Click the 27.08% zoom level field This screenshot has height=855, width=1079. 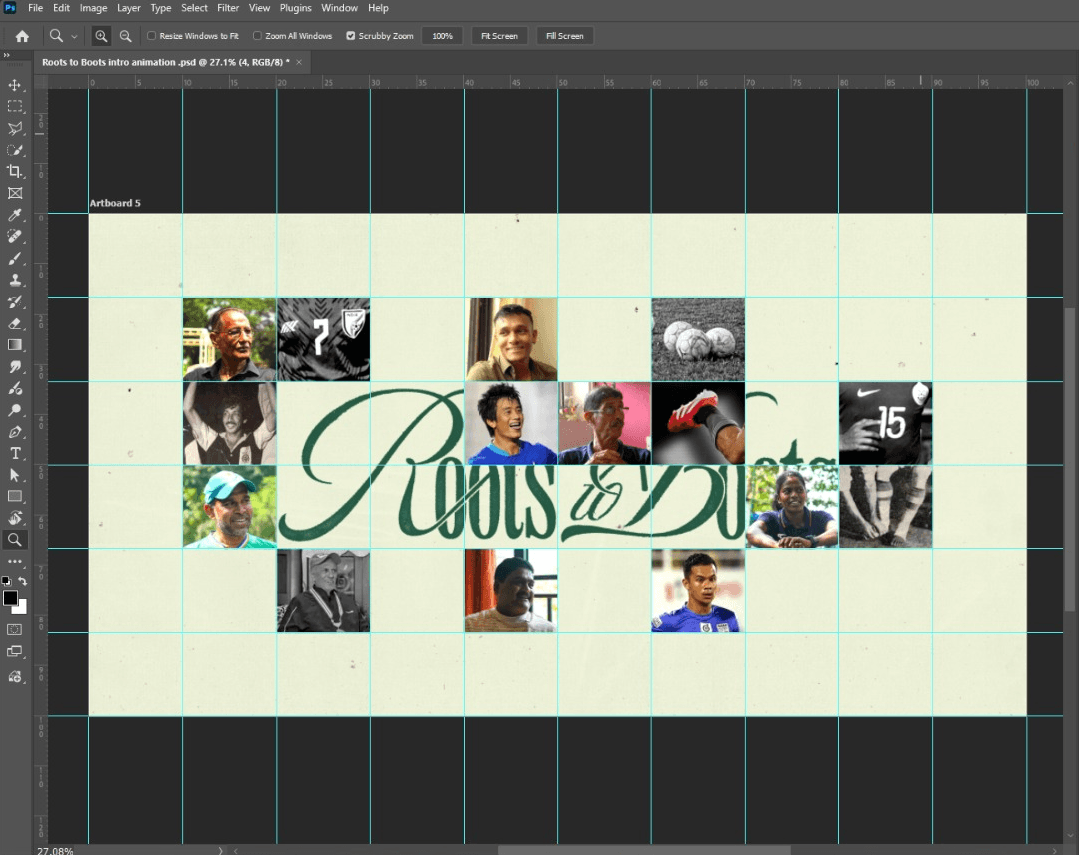tap(55, 851)
